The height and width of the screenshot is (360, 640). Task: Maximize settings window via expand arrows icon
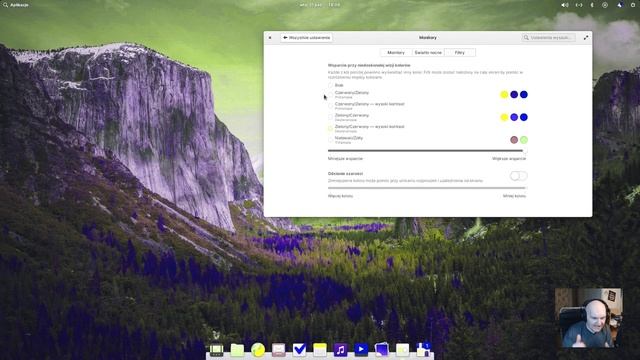click(x=586, y=38)
